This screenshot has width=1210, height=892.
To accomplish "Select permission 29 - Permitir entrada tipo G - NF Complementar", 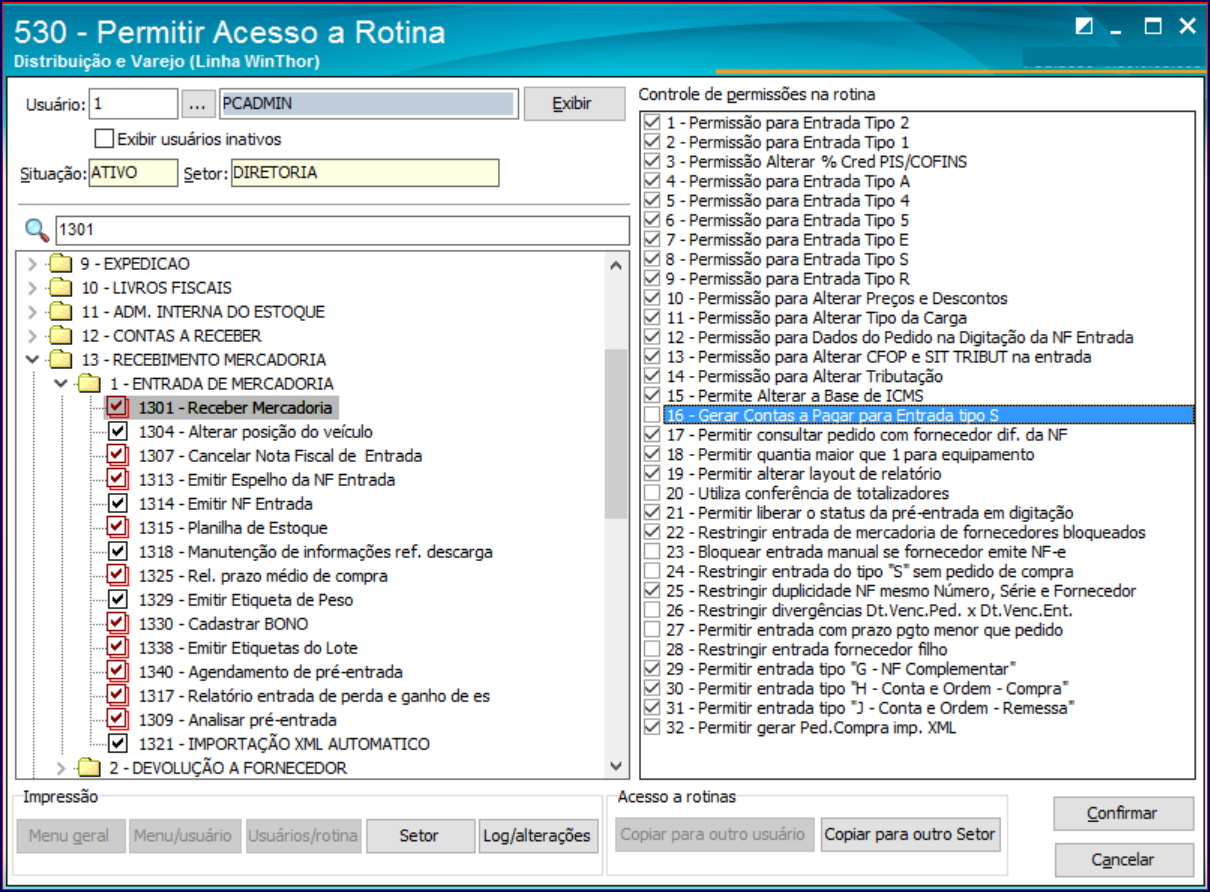I will tap(841, 669).
